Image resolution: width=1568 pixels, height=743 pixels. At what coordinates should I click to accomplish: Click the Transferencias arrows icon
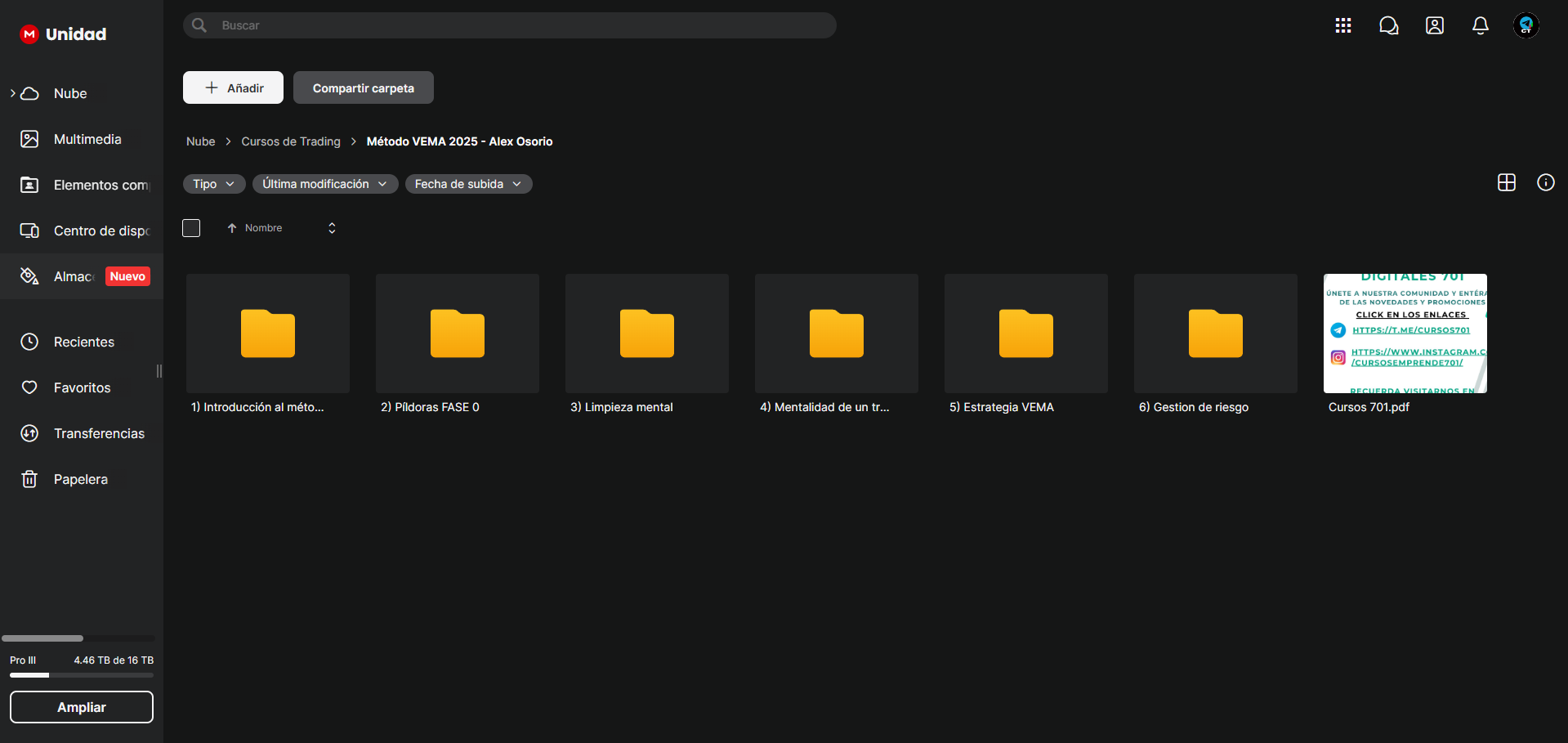pos(29,433)
